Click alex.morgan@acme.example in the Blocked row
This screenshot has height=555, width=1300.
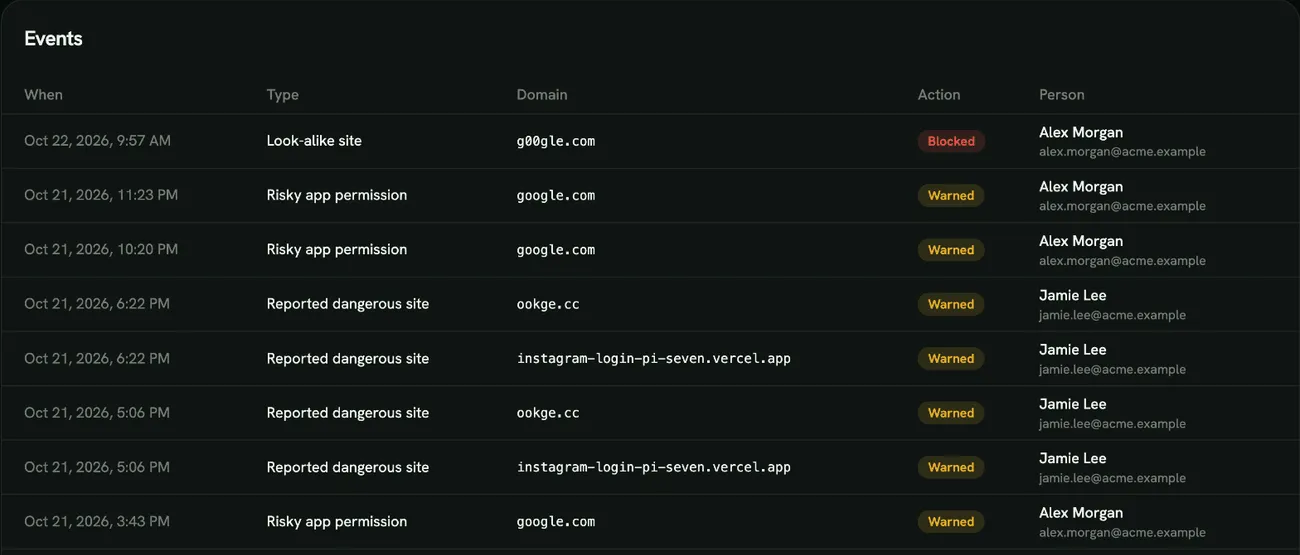(1122, 152)
